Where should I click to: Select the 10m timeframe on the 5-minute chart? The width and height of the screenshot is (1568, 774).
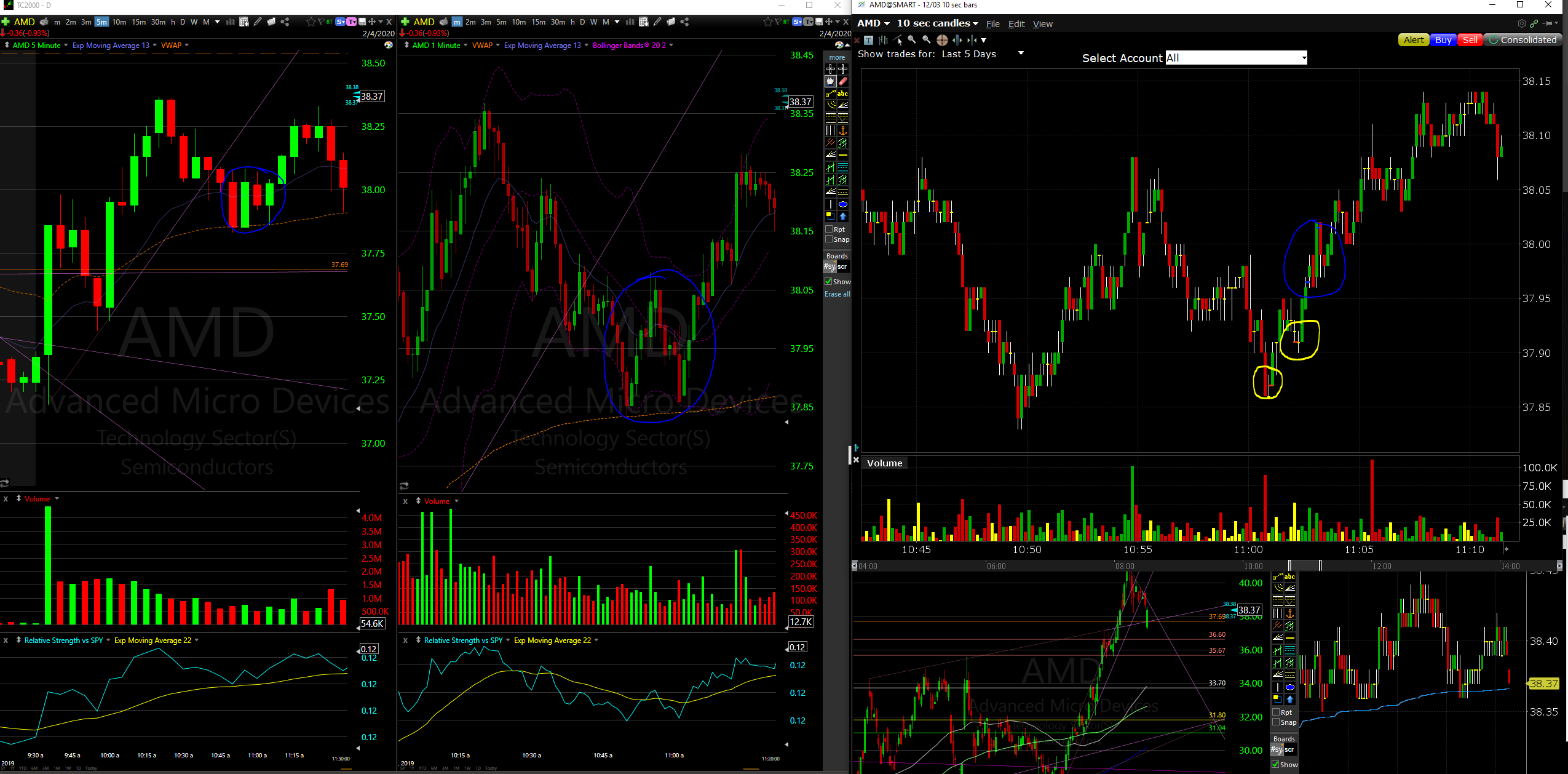pos(119,22)
